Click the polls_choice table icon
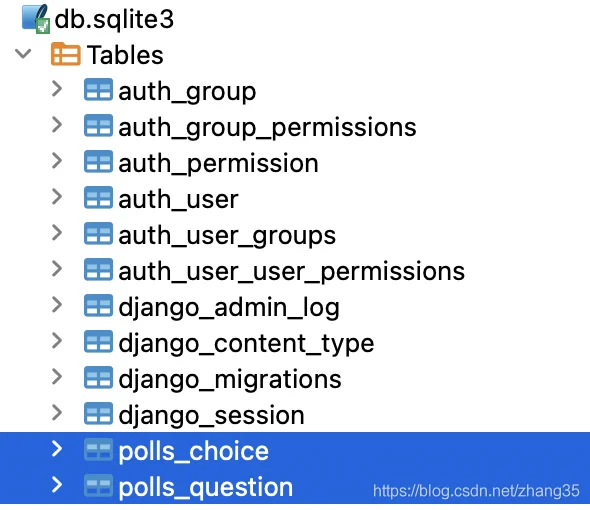The width and height of the screenshot is (590, 510). point(98,449)
